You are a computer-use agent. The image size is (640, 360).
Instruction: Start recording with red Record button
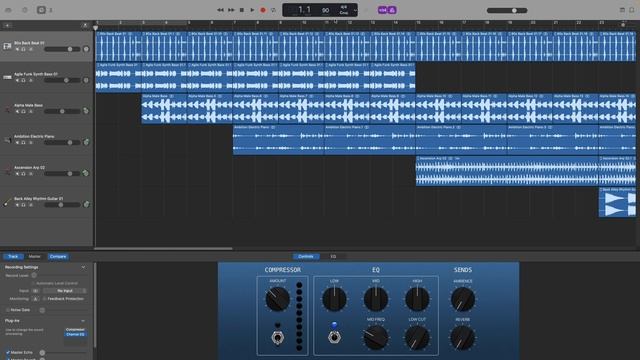click(263, 10)
